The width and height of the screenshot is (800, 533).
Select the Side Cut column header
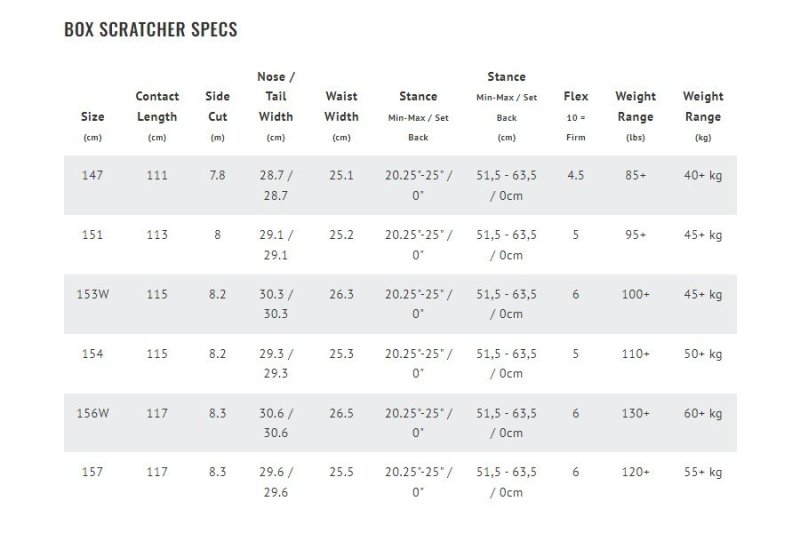217,106
